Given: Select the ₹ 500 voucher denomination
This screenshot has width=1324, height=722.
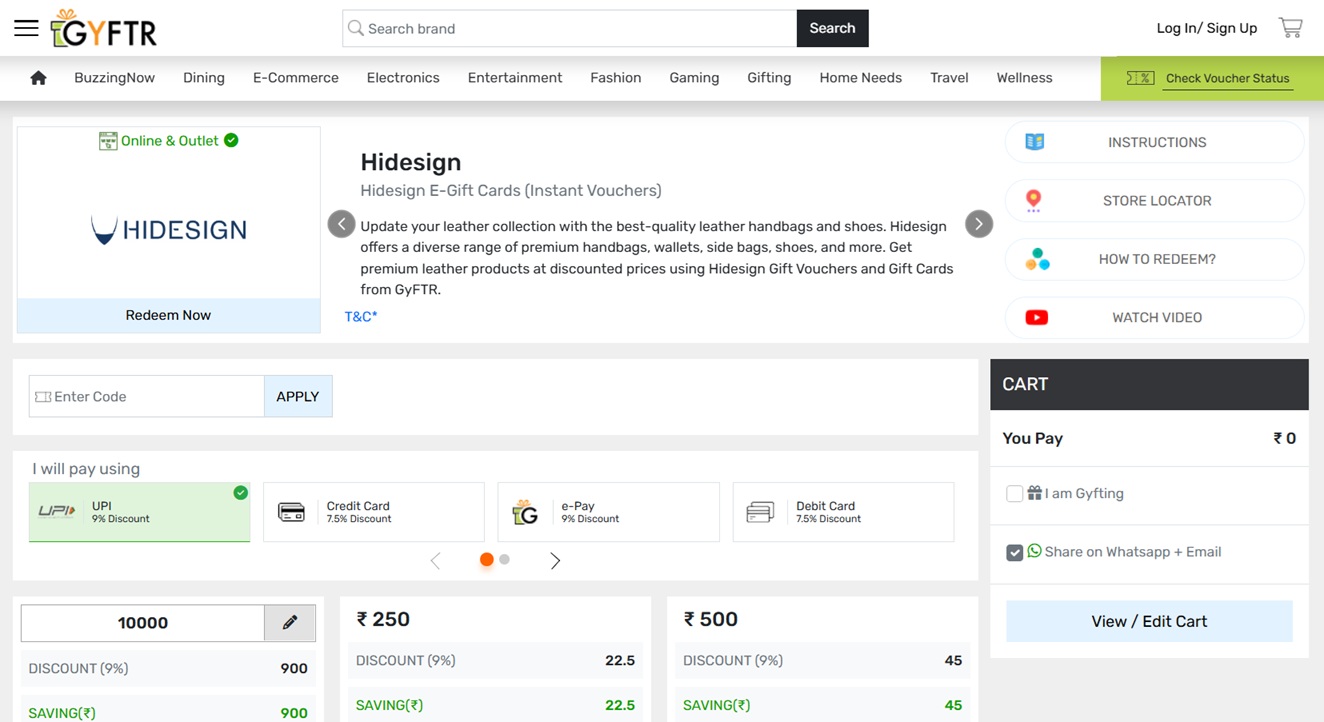Looking at the screenshot, I should [x=710, y=619].
